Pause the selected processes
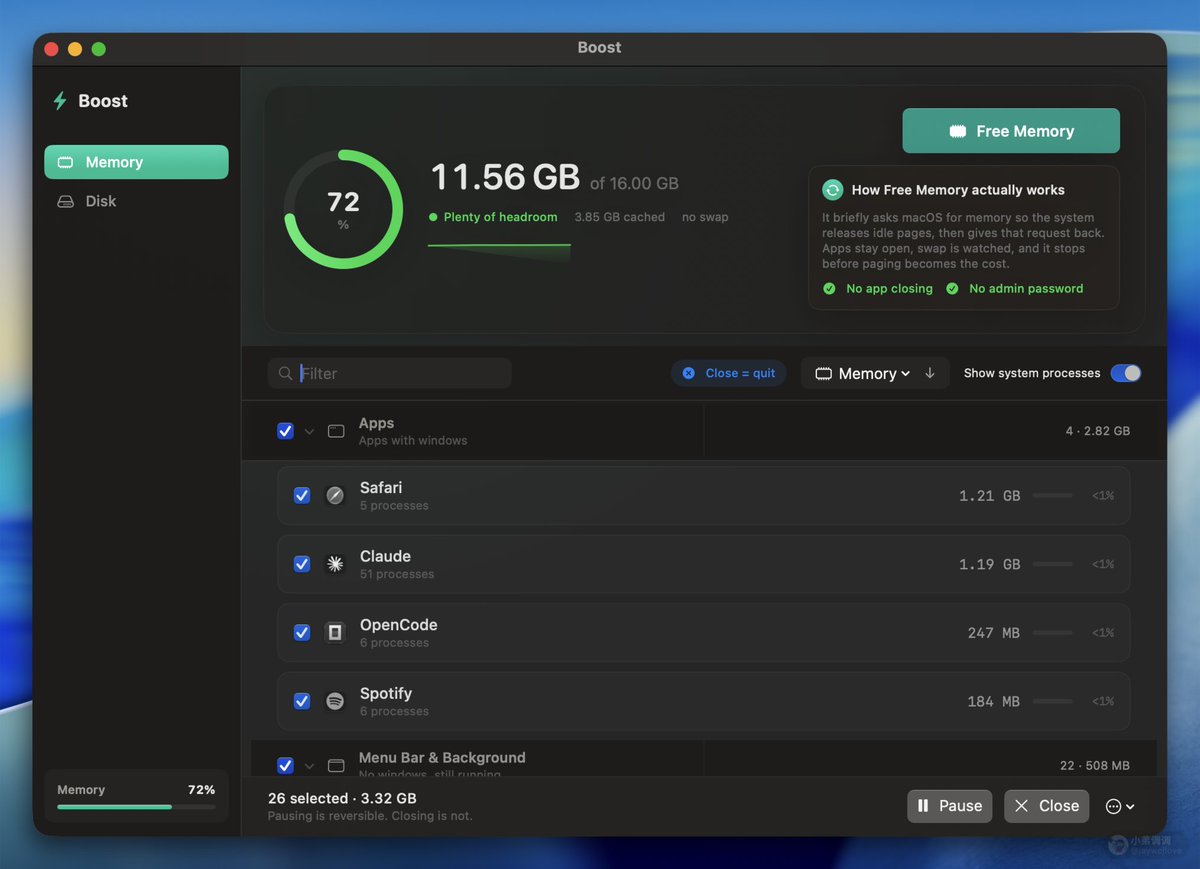Screen dimensions: 1200x869 coord(950,806)
